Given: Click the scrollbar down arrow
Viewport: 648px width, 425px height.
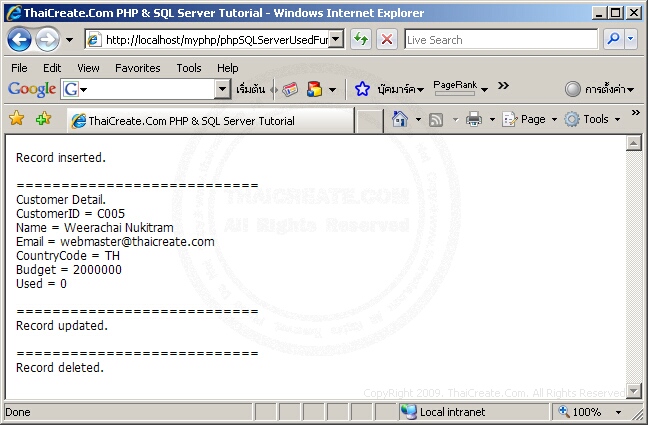Looking at the screenshot, I should [634, 391].
